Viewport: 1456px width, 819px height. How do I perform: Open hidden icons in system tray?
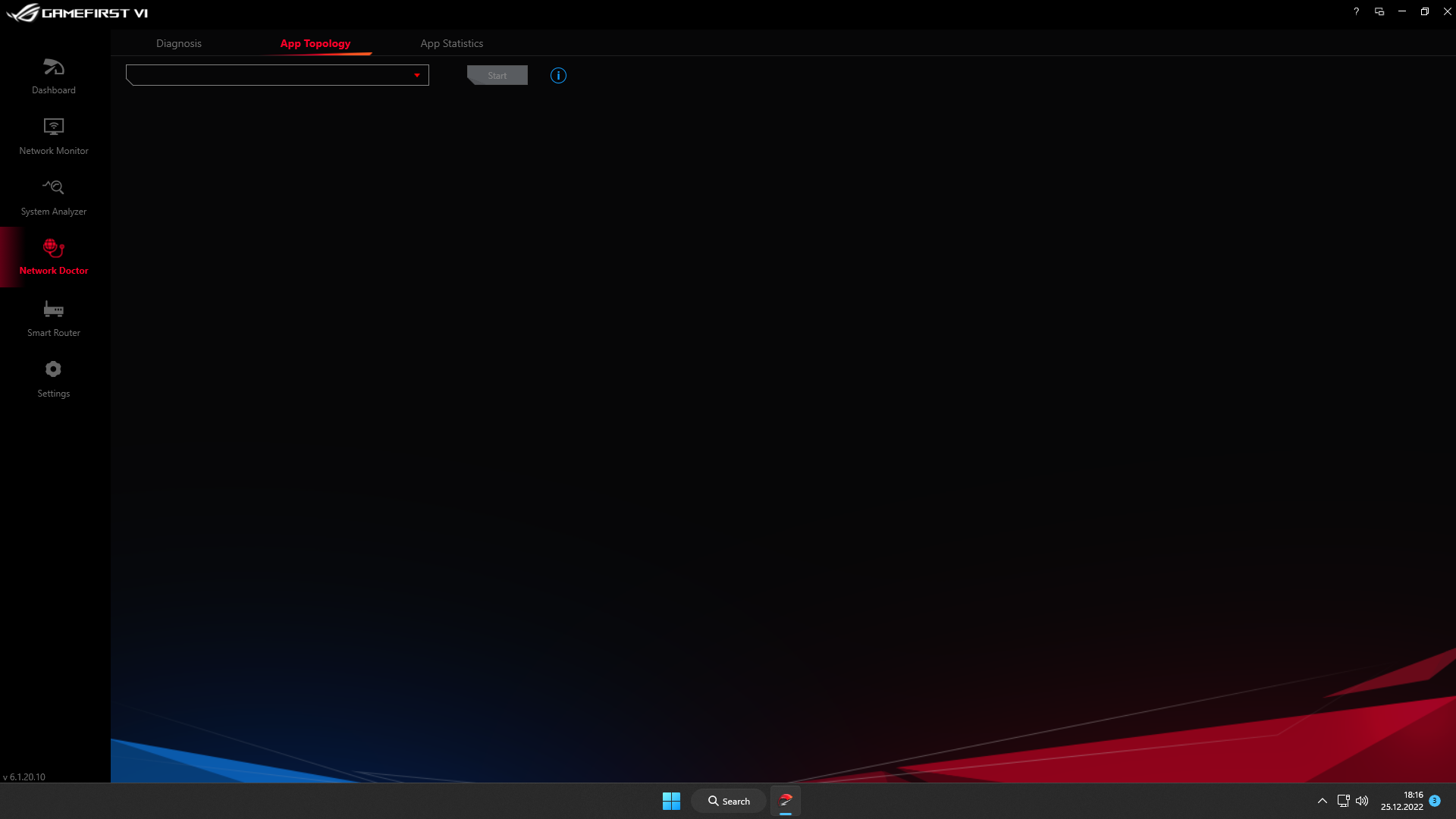point(1321,800)
